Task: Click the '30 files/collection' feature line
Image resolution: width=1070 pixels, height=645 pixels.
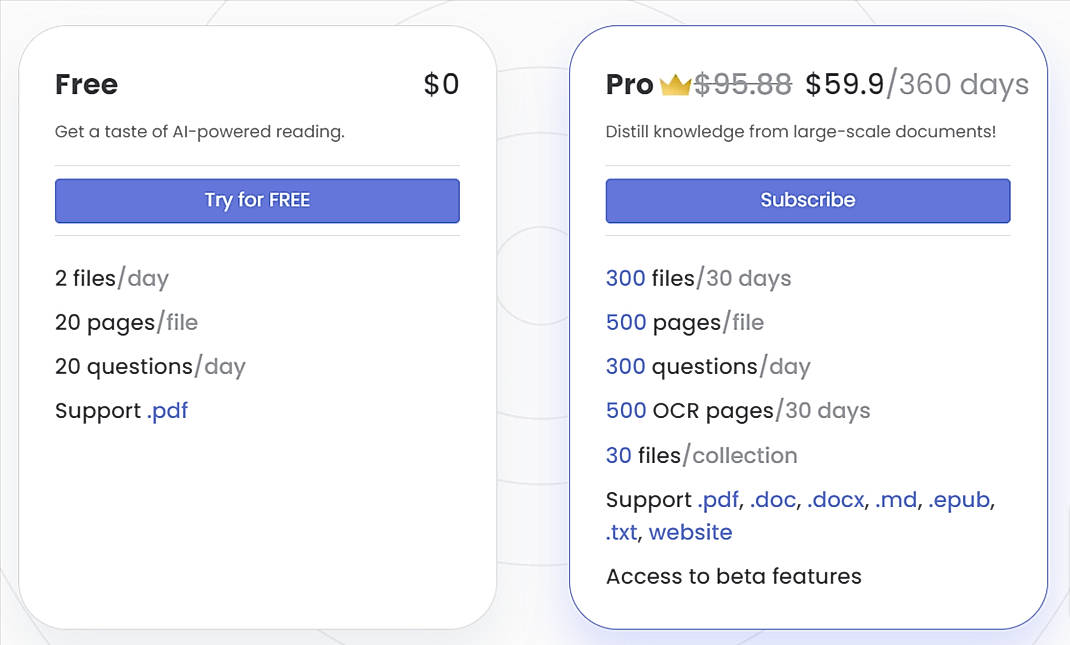Action: [702, 455]
